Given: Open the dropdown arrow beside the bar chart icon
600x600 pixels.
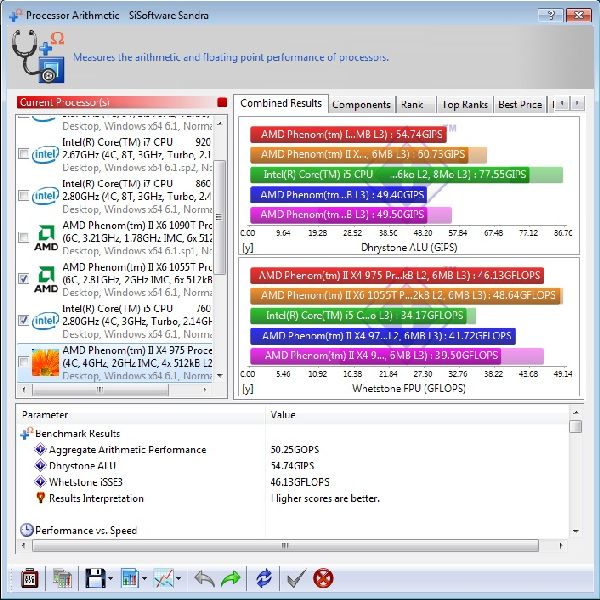Looking at the screenshot, I should point(144,579).
